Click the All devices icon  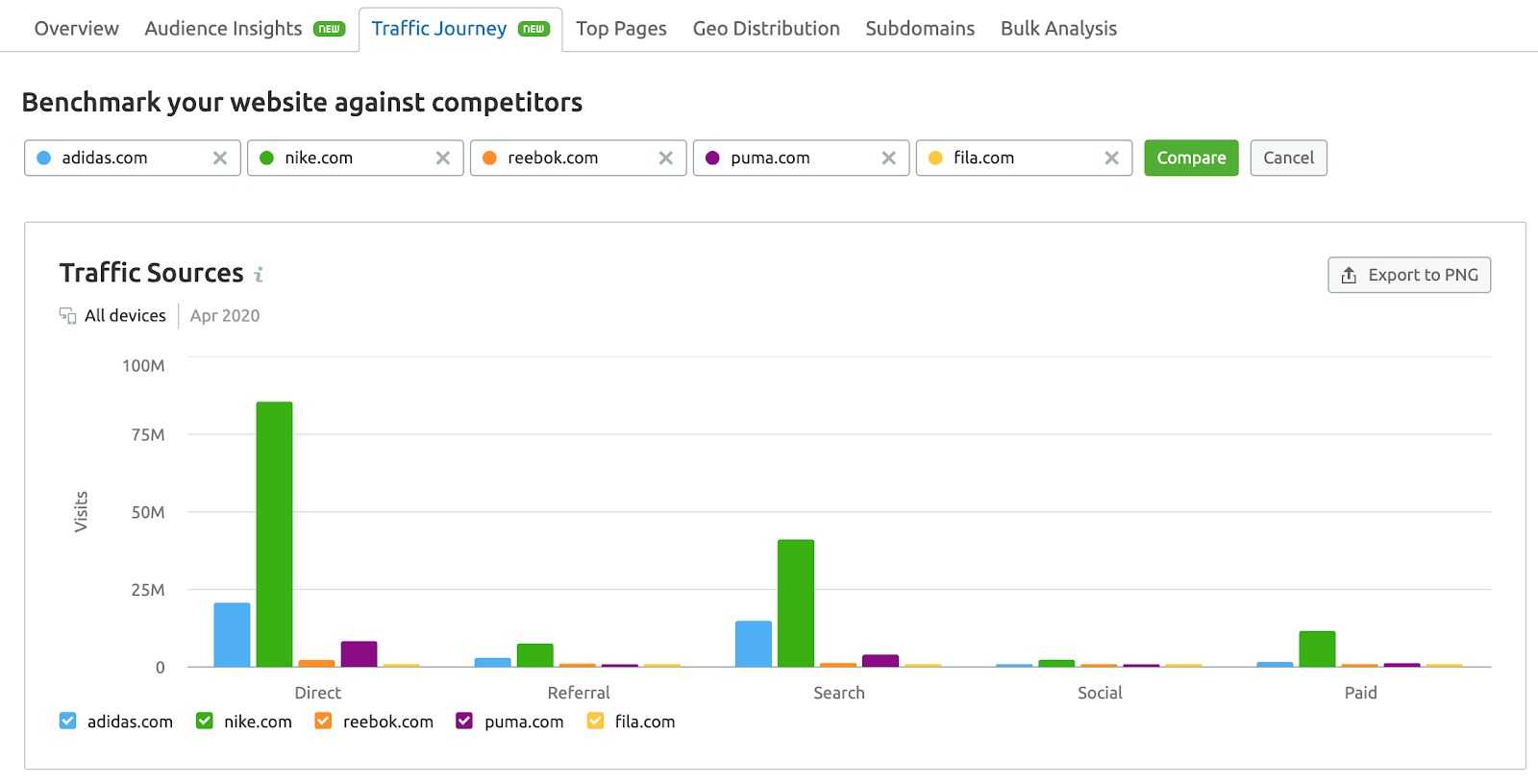[x=67, y=315]
